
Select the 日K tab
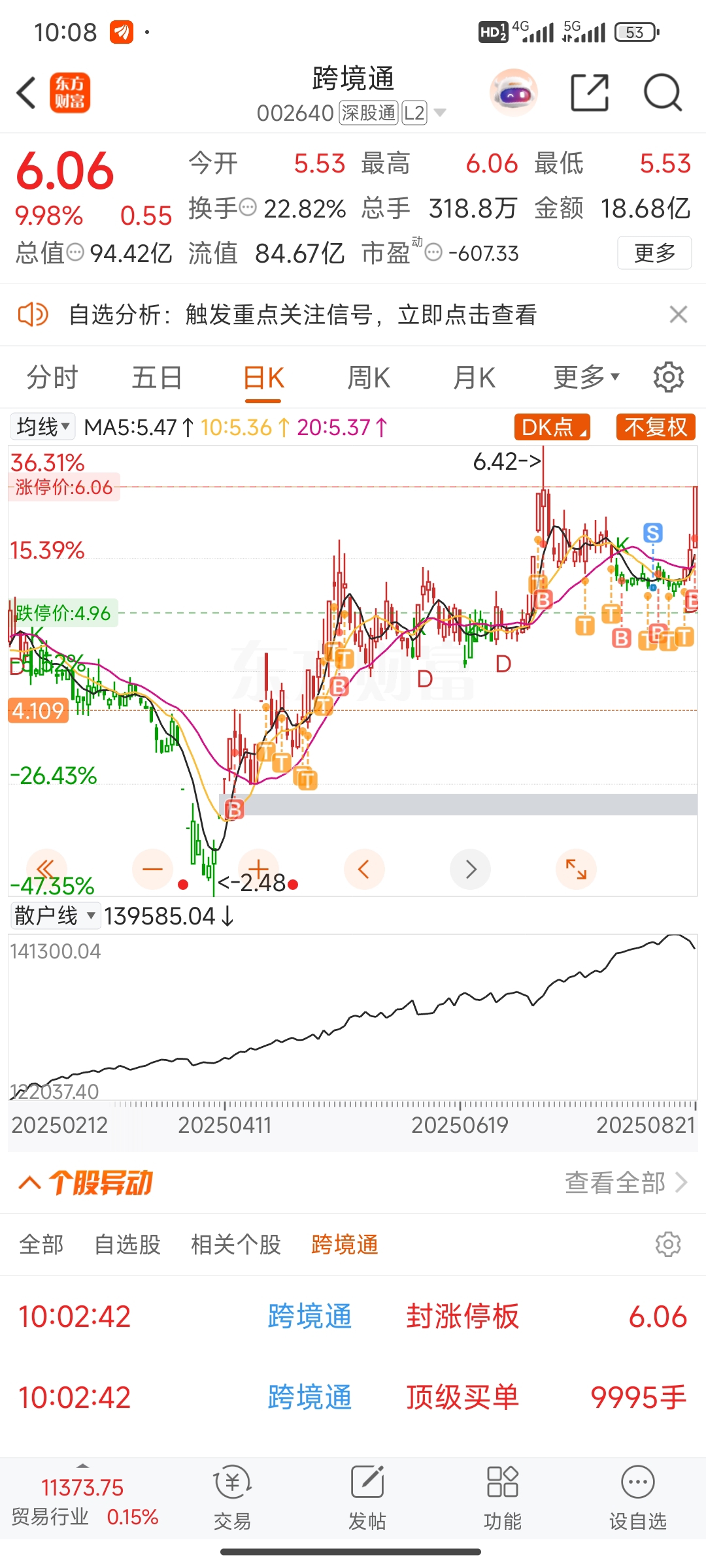(x=263, y=378)
